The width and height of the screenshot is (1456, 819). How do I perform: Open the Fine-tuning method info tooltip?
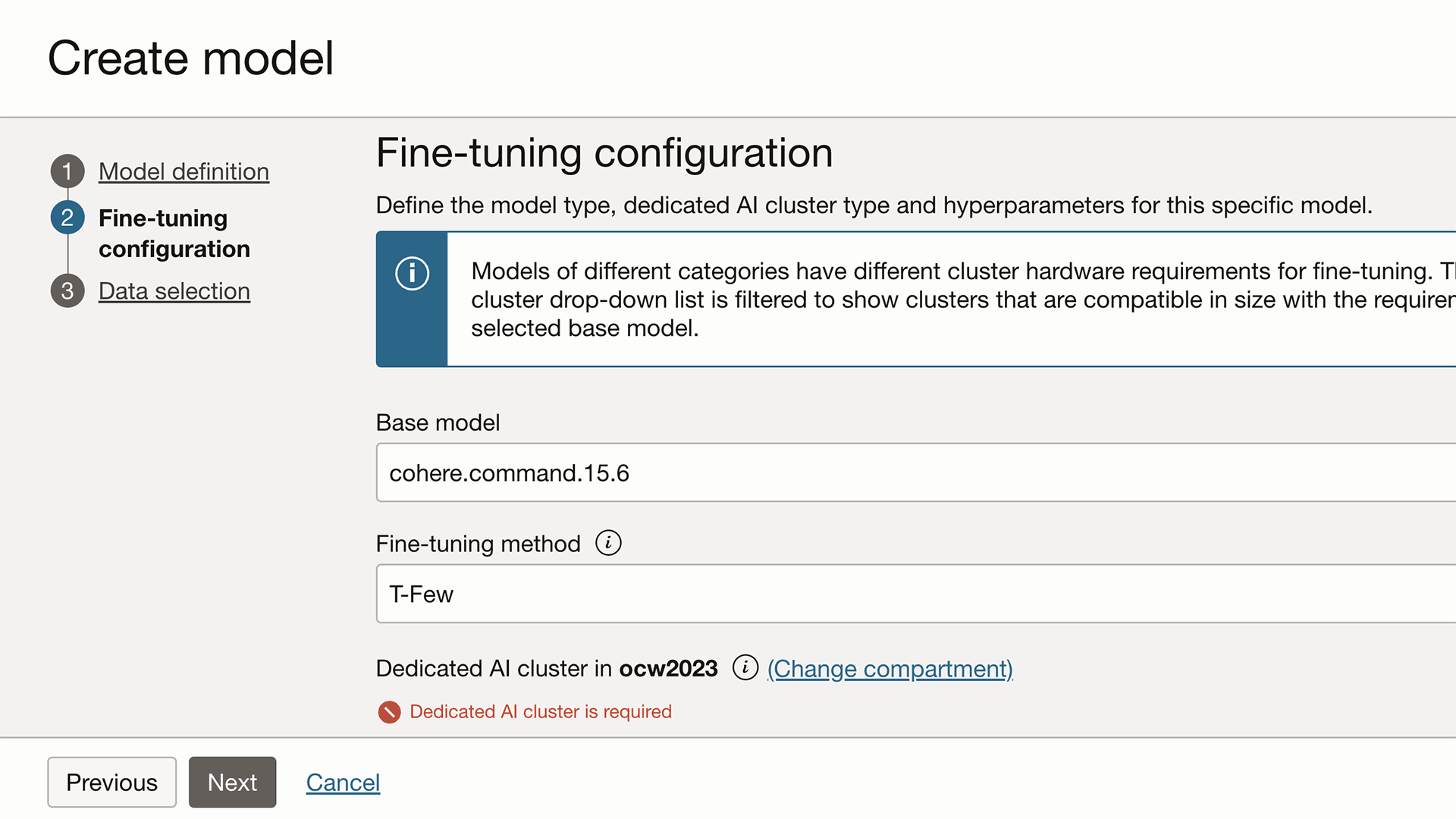(607, 543)
